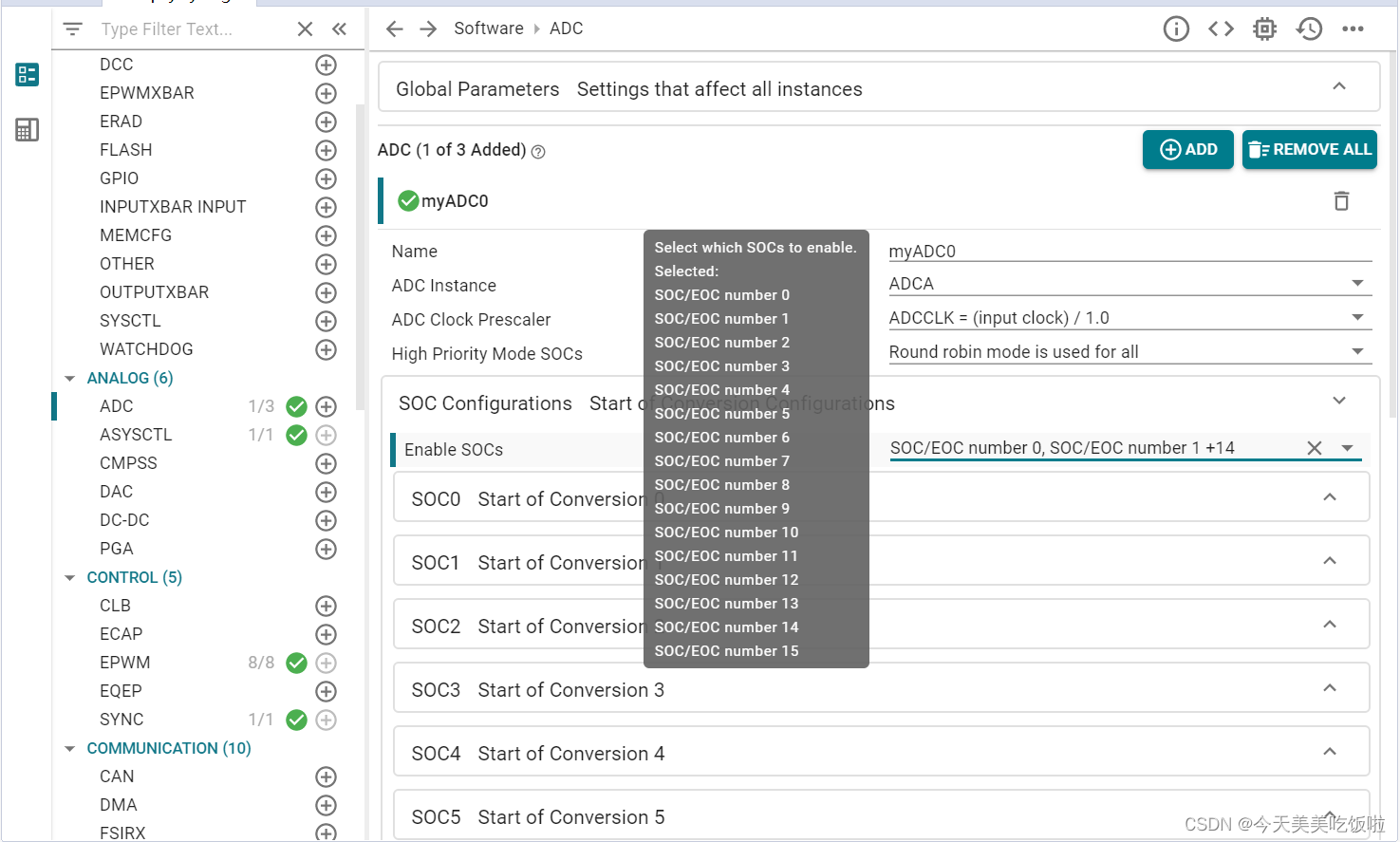The image size is (1400, 842).
Task: Edit the Name field myADC0
Action: click(x=1129, y=251)
